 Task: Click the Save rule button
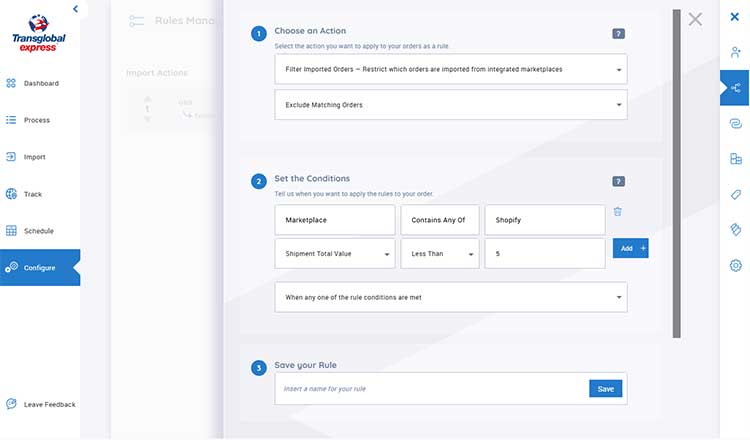coord(606,389)
